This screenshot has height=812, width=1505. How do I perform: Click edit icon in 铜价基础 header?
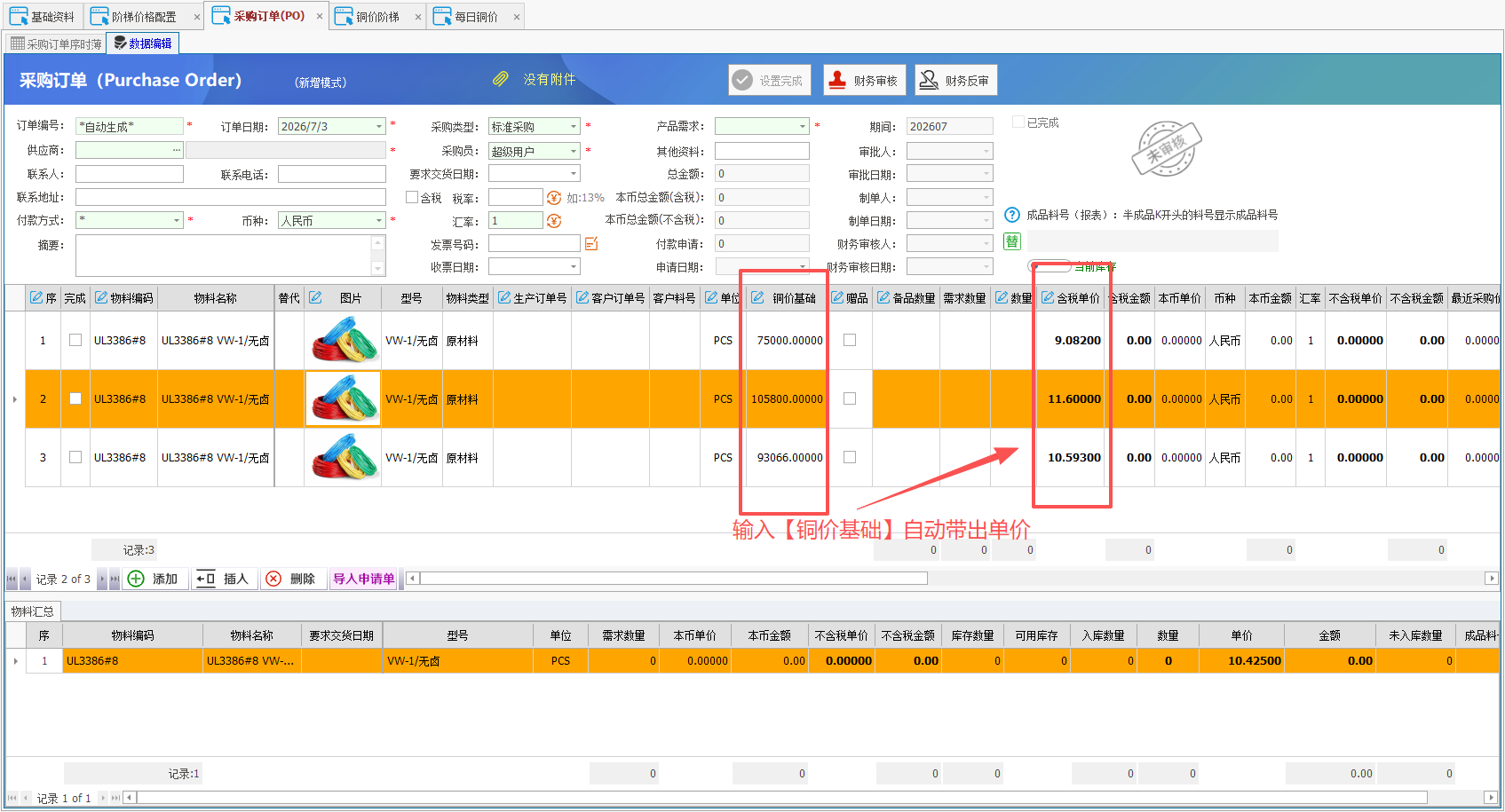click(x=757, y=297)
